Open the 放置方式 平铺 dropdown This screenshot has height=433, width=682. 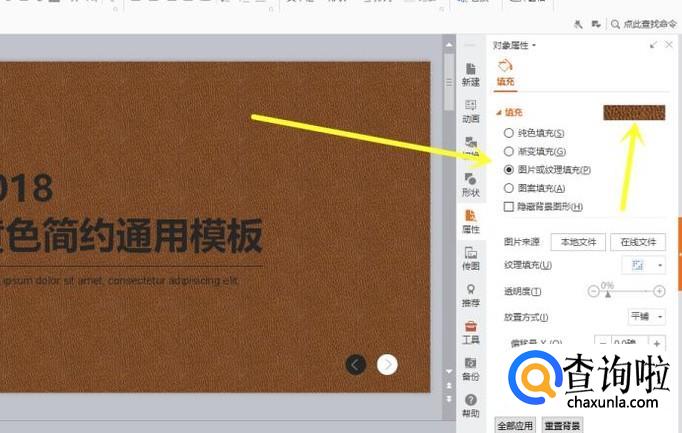coord(647,316)
